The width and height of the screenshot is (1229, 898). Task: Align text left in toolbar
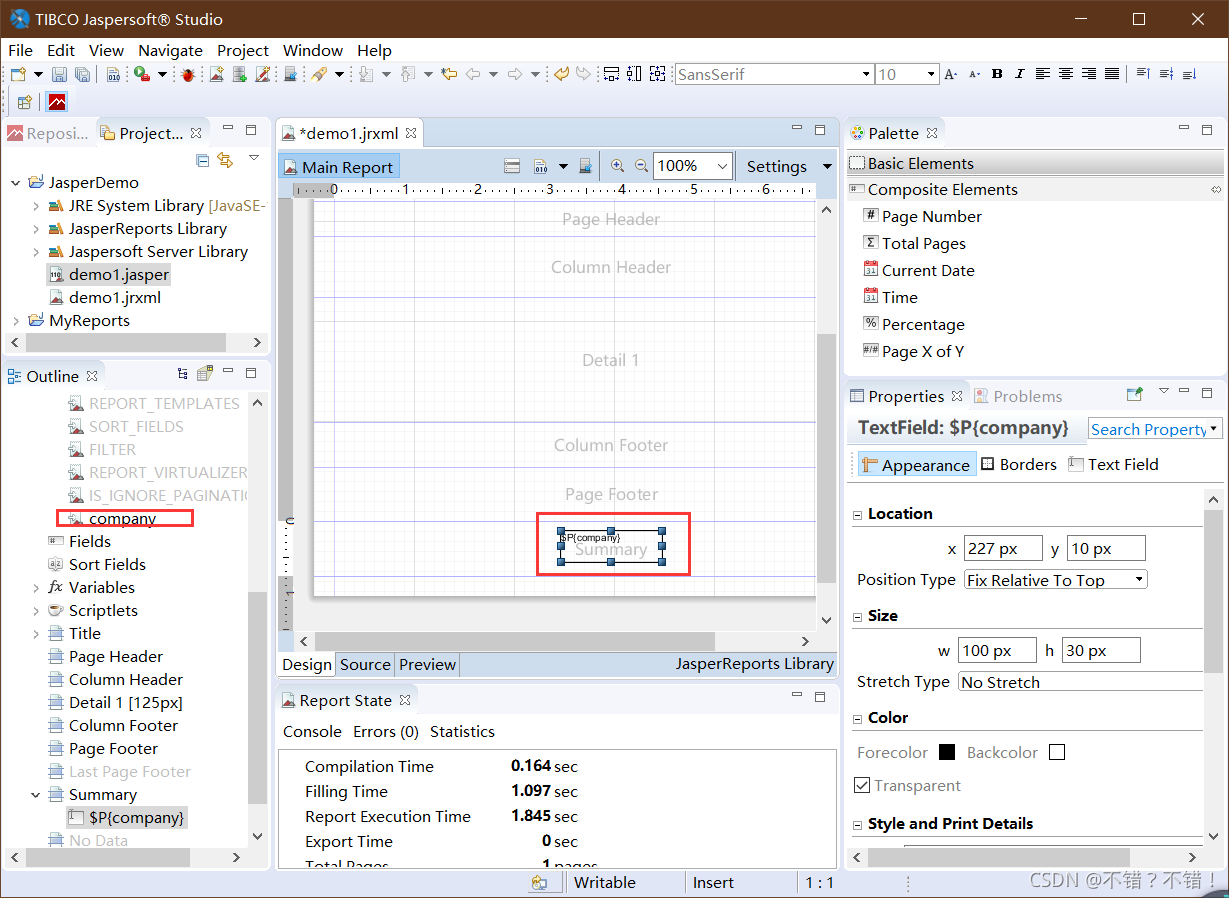(x=1043, y=74)
